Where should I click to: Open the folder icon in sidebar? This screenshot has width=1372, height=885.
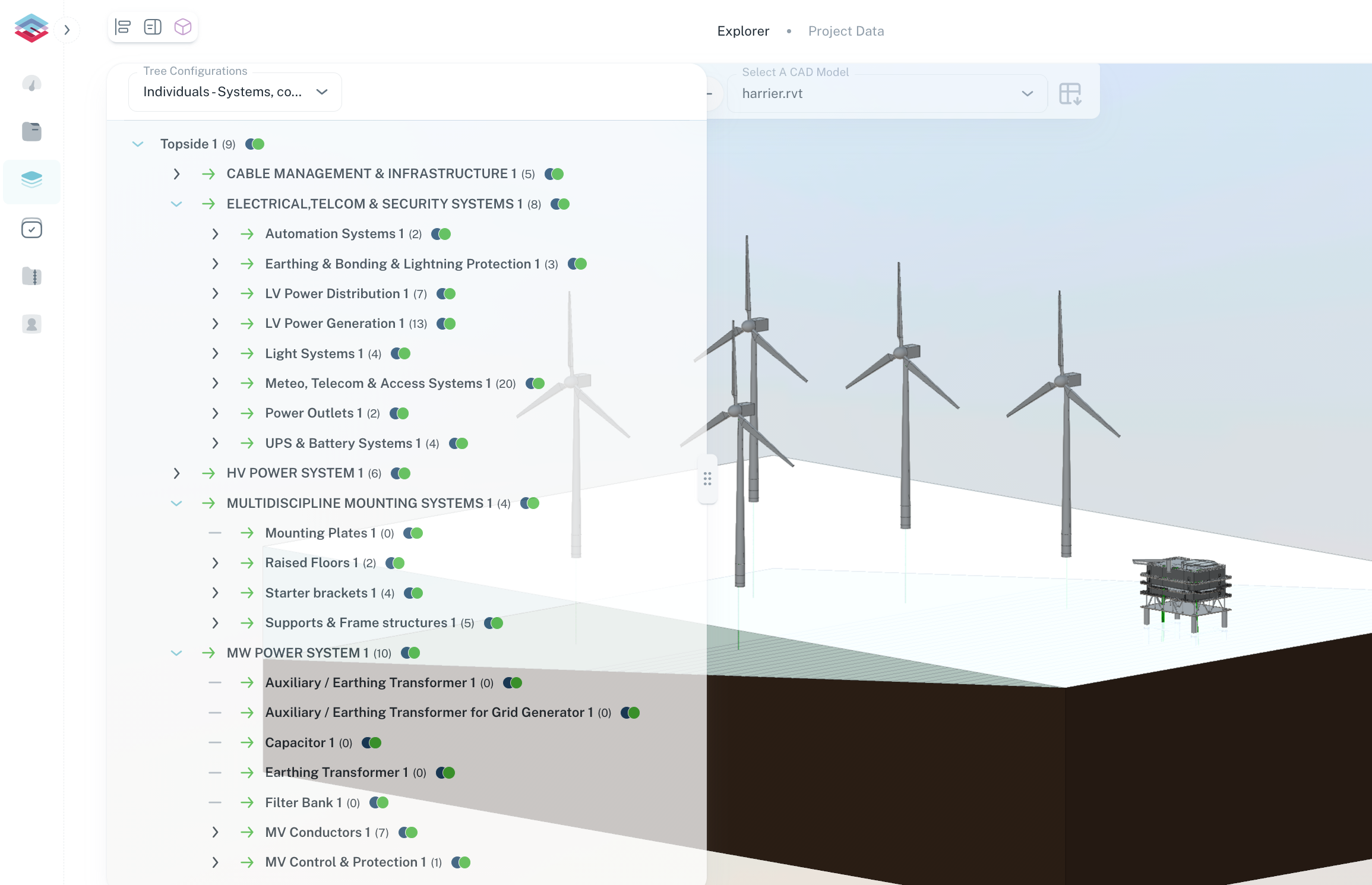[31, 131]
